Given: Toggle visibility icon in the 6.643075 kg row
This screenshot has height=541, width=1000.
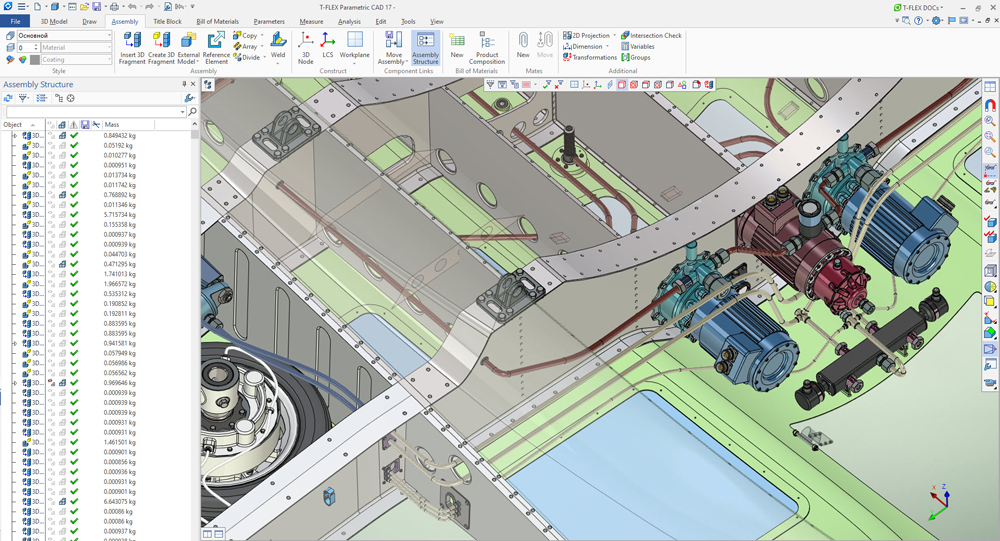Looking at the screenshot, I should coord(51,501).
